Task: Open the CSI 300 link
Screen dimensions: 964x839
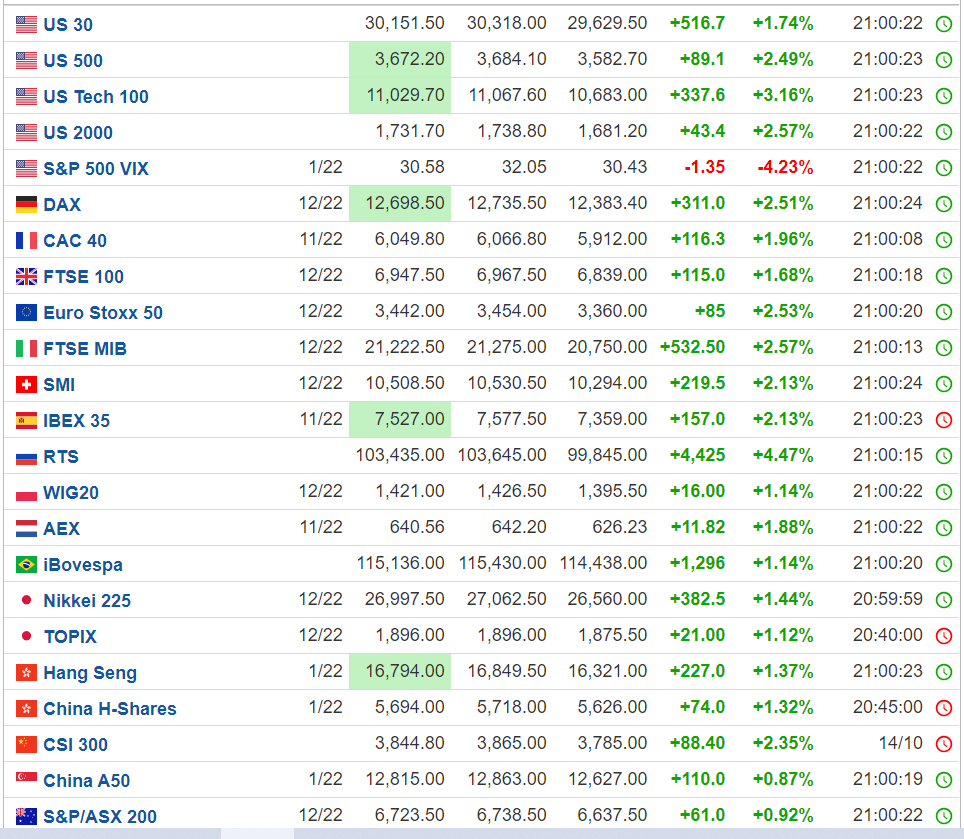Action: click(76, 745)
